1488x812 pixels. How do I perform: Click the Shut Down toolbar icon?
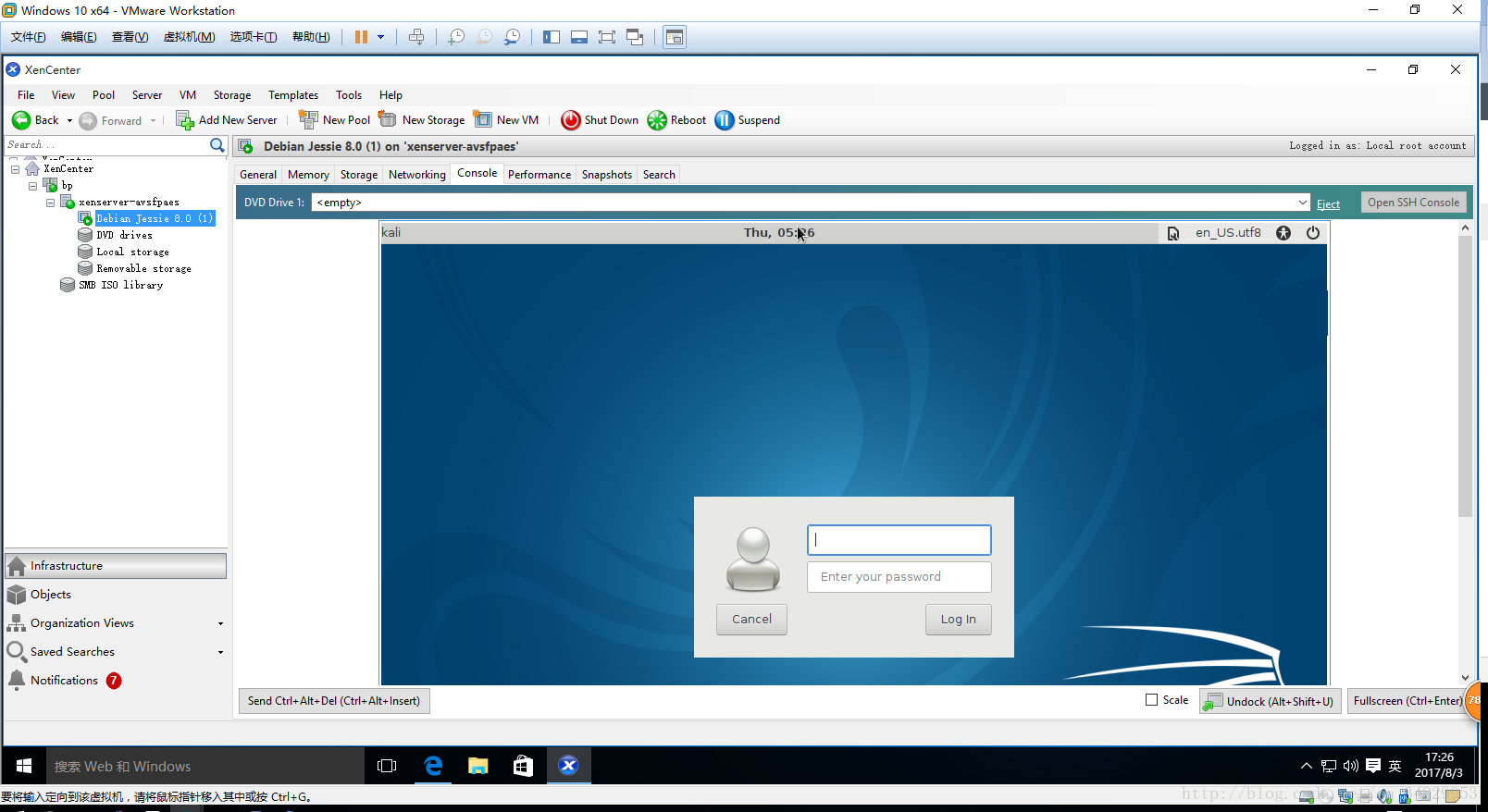pos(571,120)
